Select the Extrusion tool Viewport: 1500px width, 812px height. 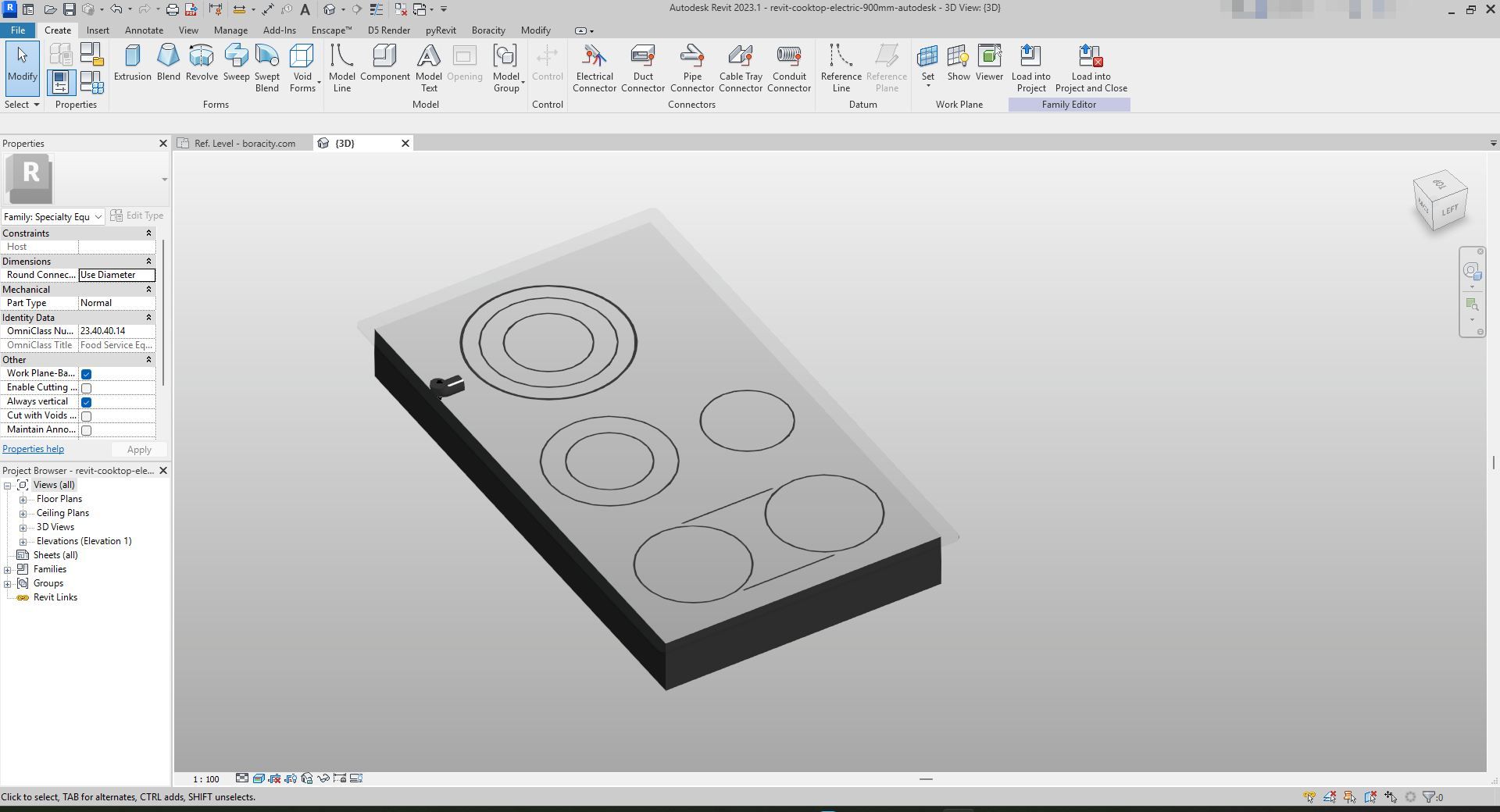132,62
